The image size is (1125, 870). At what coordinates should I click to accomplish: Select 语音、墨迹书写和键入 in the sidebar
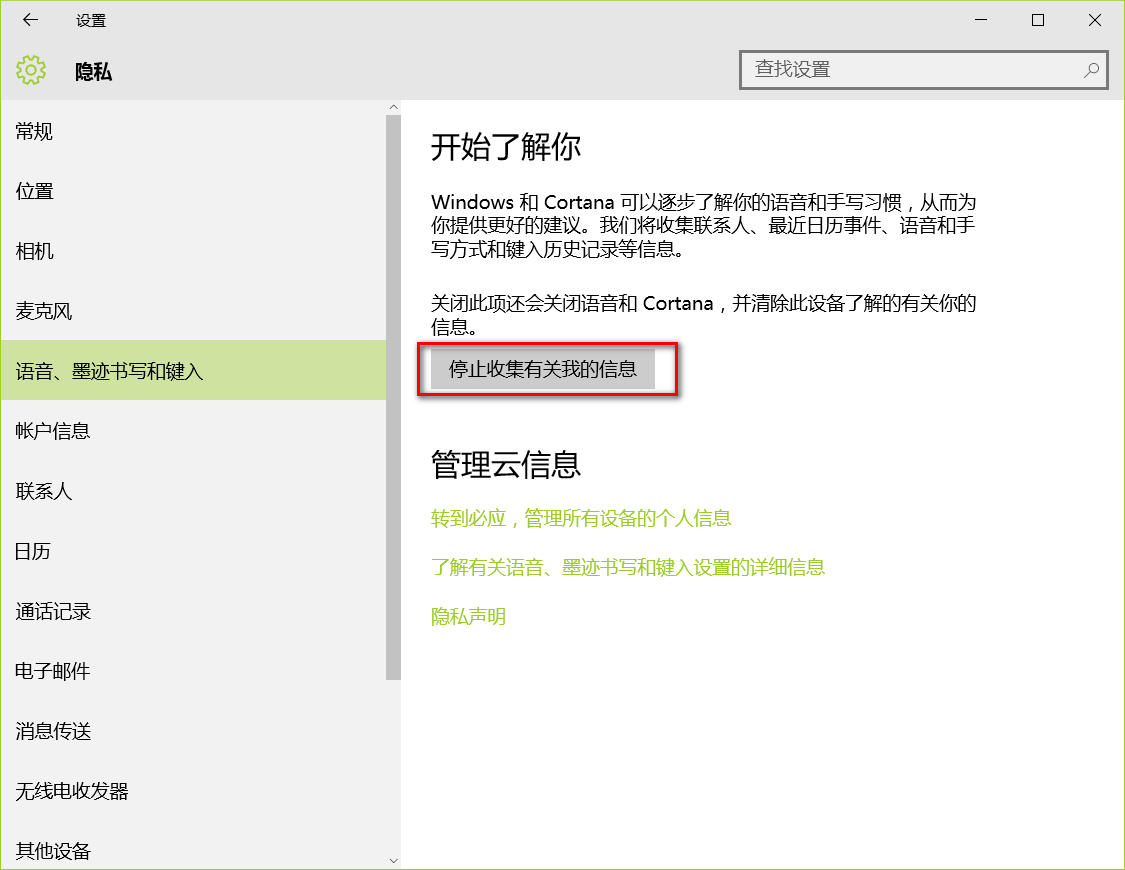click(x=193, y=371)
